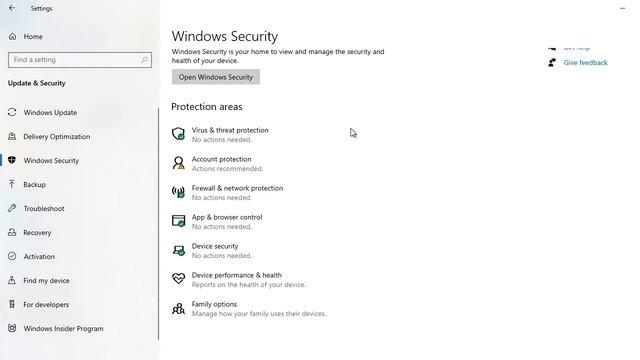Open Account protection area
The width and height of the screenshot is (640, 360).
coord(222,159)
